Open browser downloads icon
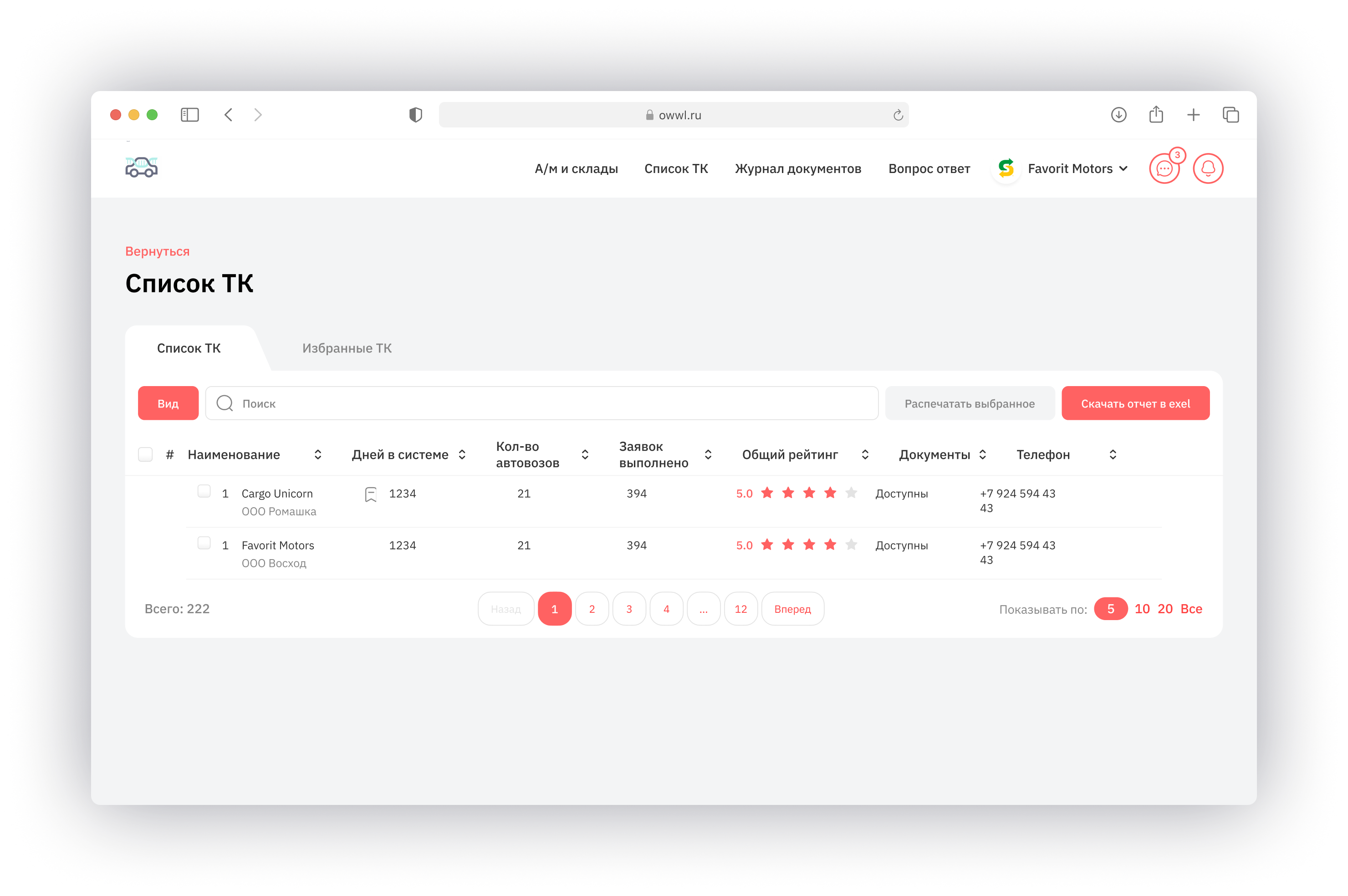This screenshot has height=896, width=1348. [1118, 115]
